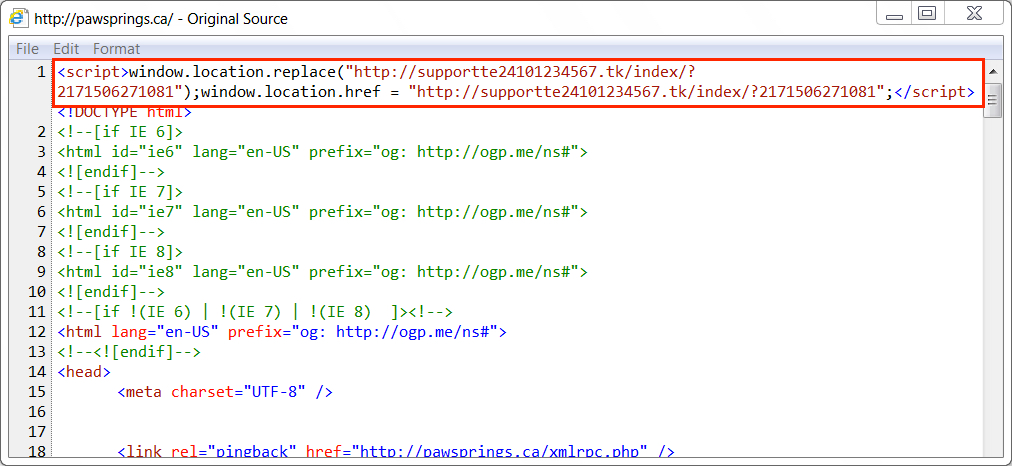Click the window.location.href text
Image resolution: width=1012 pixels, height=466 pixels.
point(291,92)
